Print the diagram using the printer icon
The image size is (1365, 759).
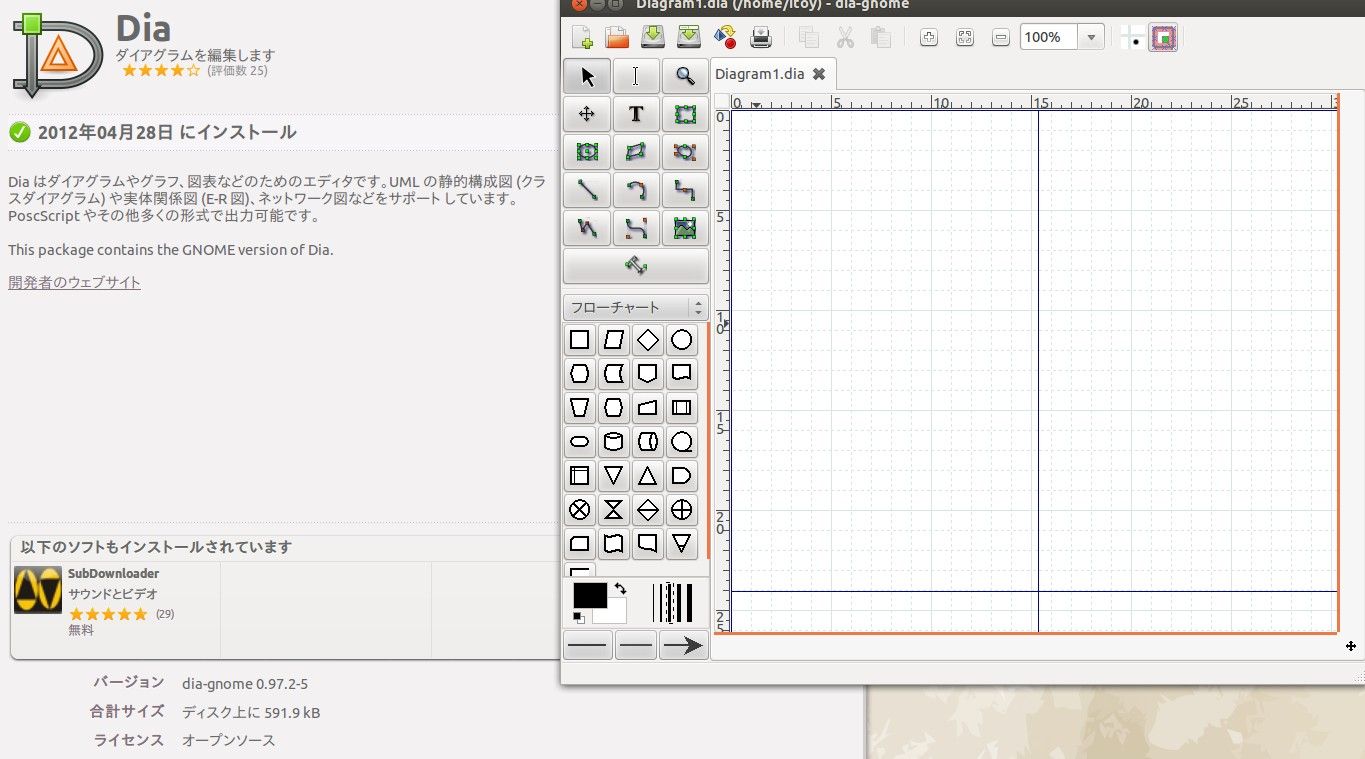(761, 38)
